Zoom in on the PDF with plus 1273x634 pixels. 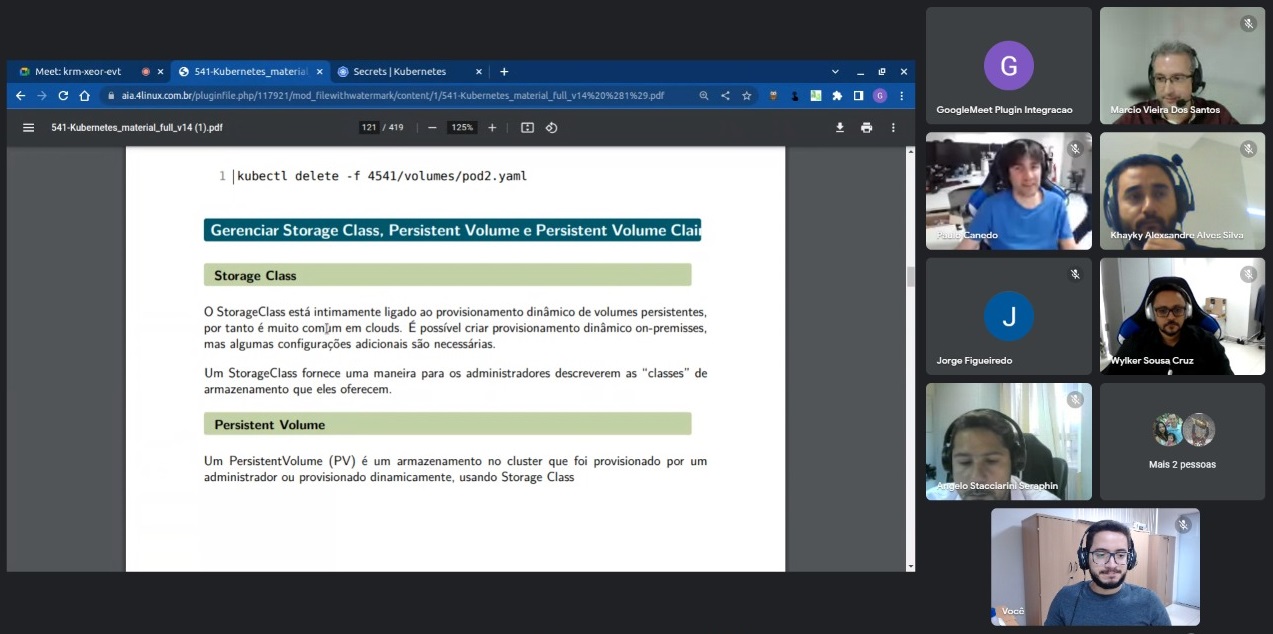point(492,128)
